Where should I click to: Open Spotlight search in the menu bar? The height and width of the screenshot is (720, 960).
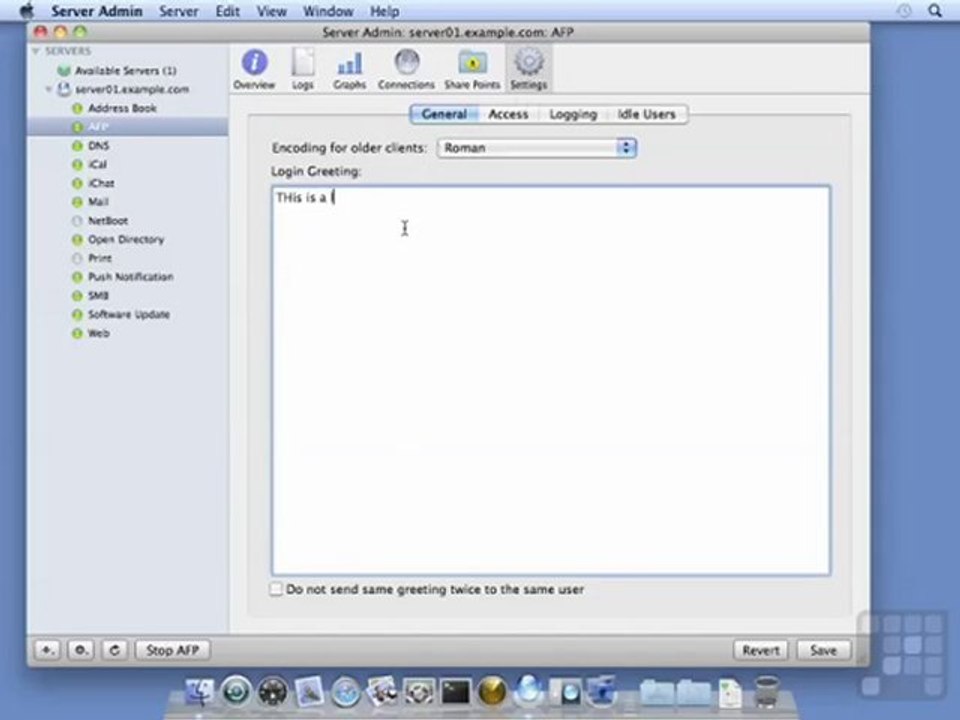[935, 10]
